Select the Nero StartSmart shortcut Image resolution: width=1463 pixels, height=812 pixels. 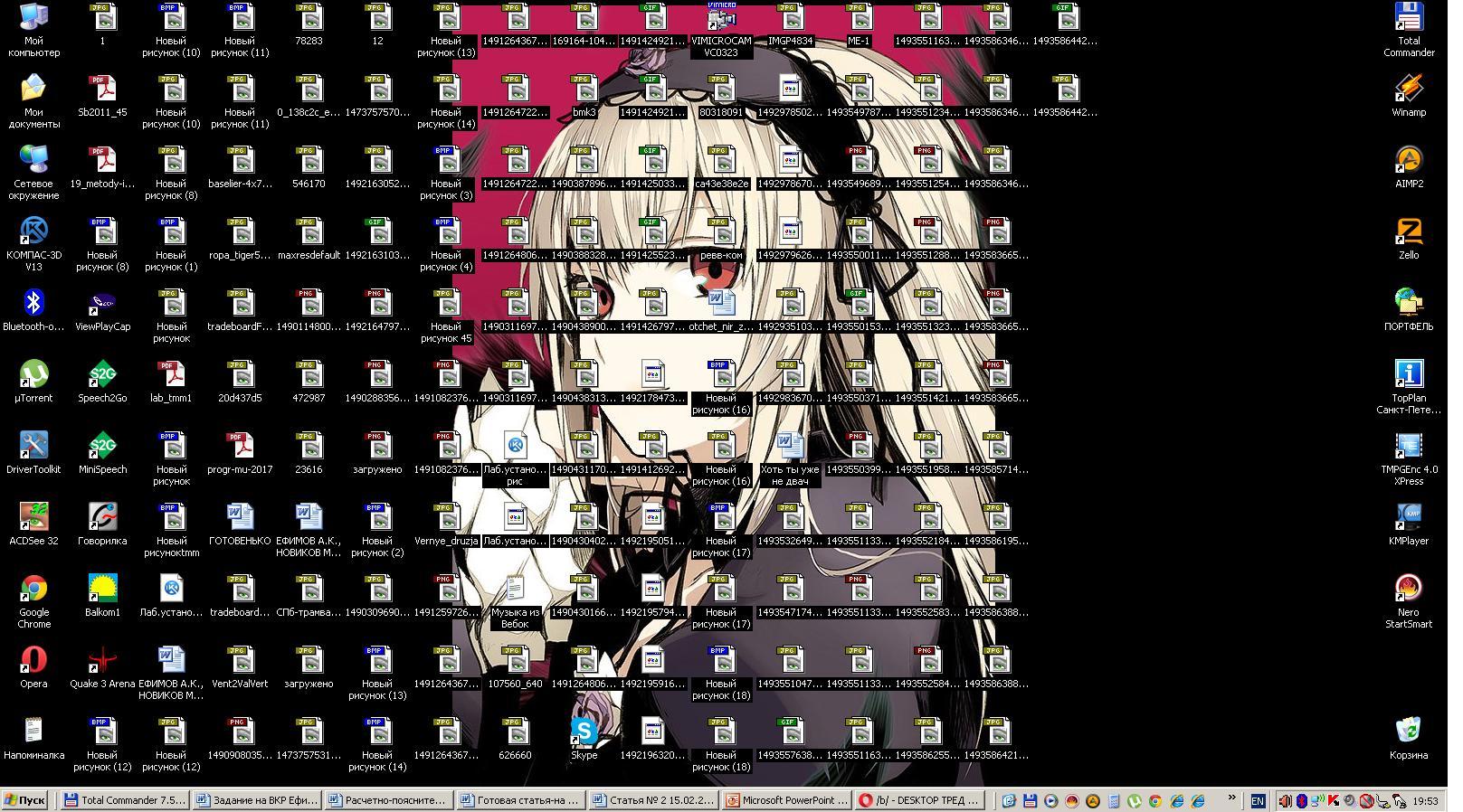click(x=1409, y=601)
